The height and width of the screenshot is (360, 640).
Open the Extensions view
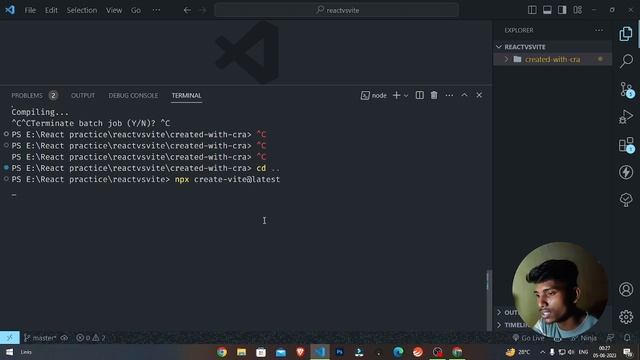point(626,144)
